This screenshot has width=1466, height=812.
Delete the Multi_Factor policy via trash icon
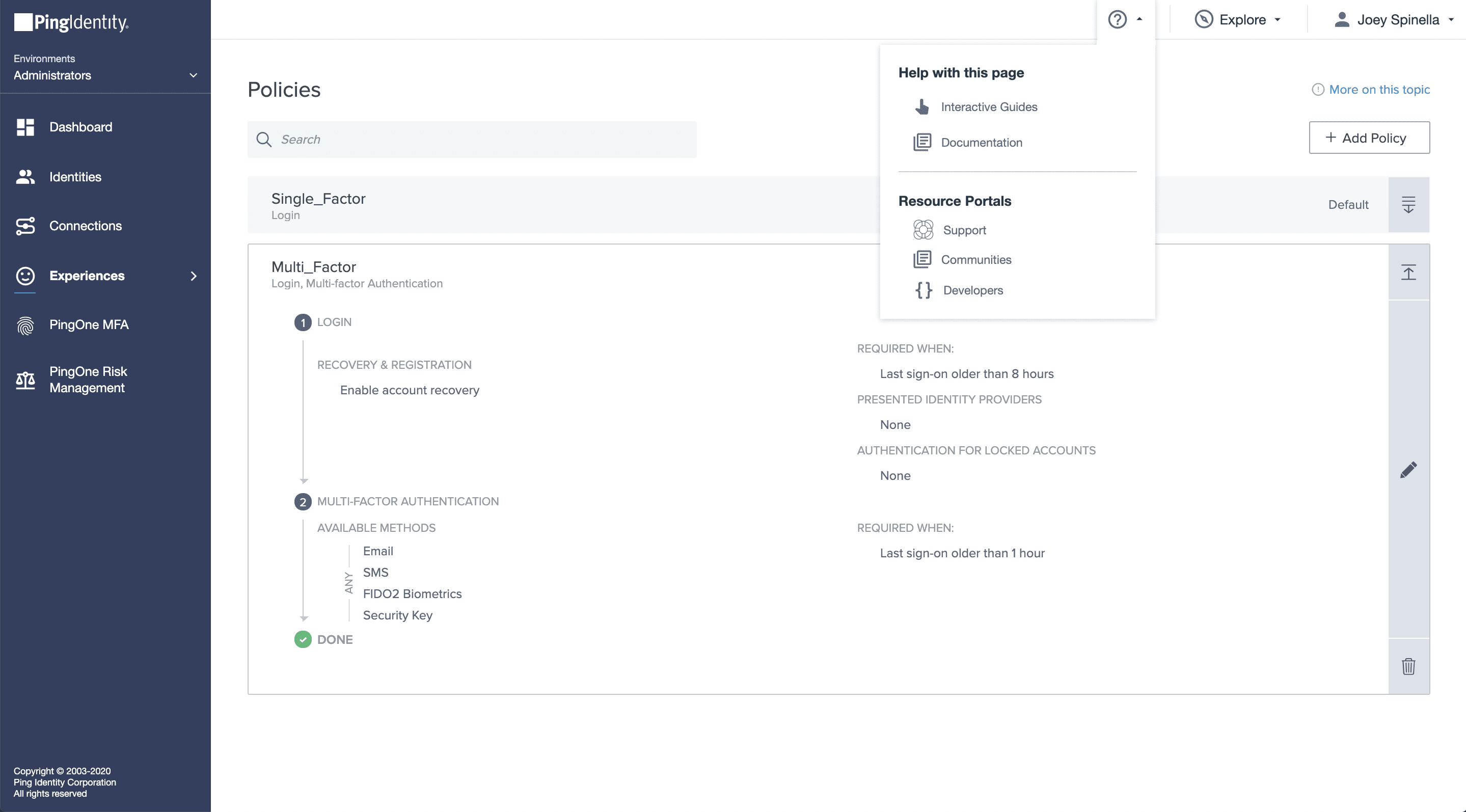pos(1408,666)
